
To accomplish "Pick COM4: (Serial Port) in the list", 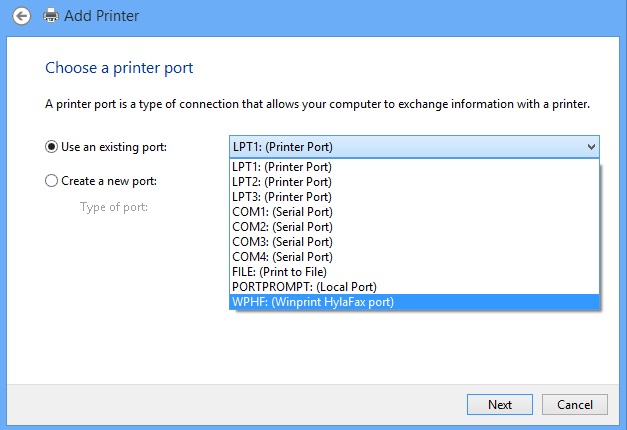I will 414,257.
